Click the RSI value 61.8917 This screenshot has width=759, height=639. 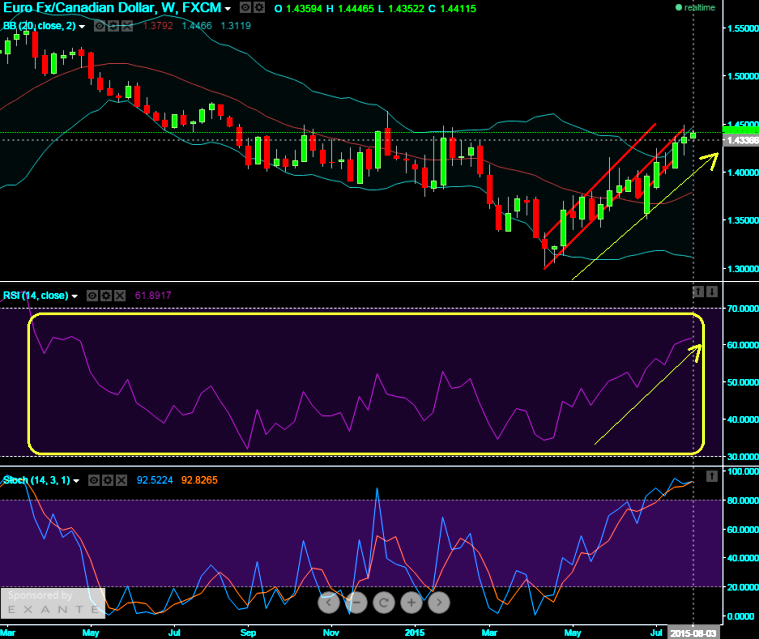(153, 295)
